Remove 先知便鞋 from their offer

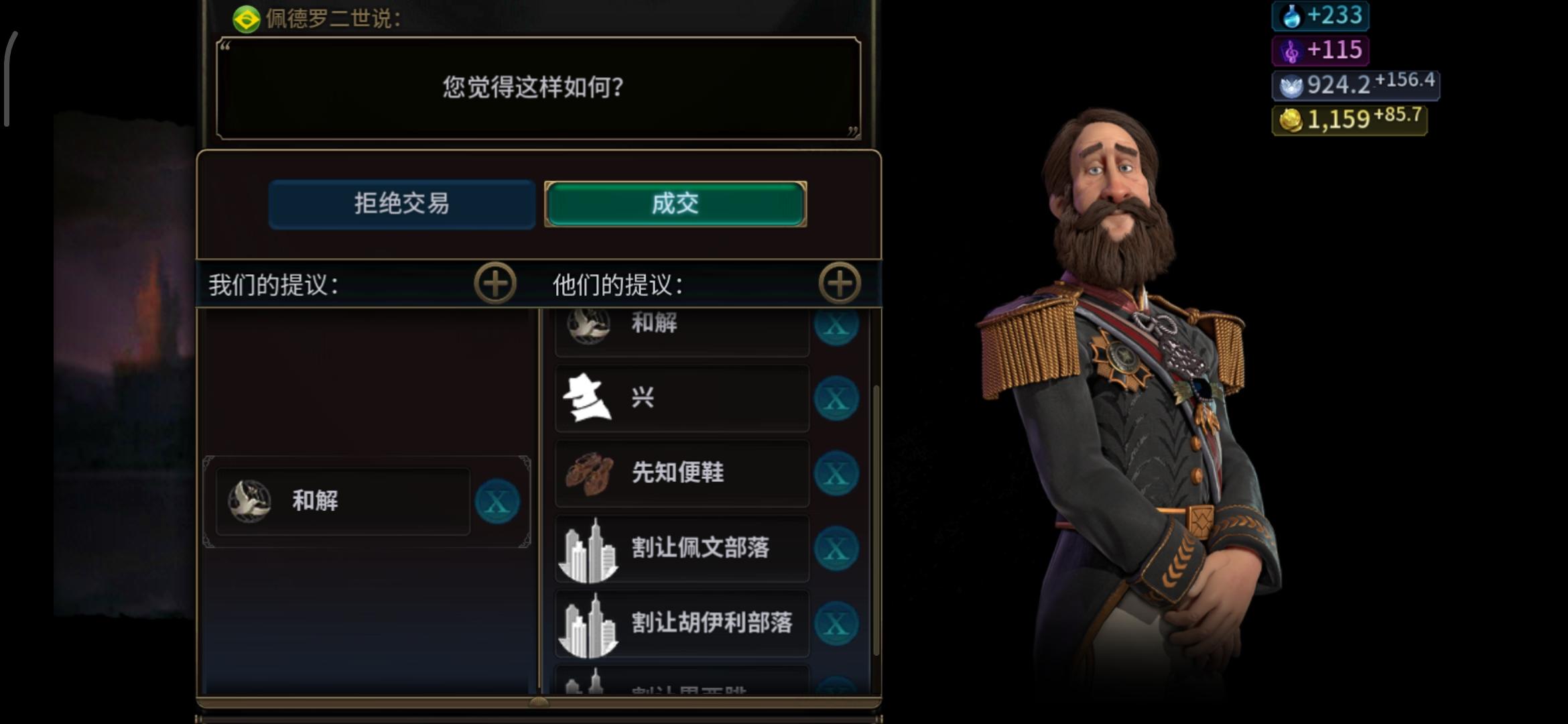836,474
